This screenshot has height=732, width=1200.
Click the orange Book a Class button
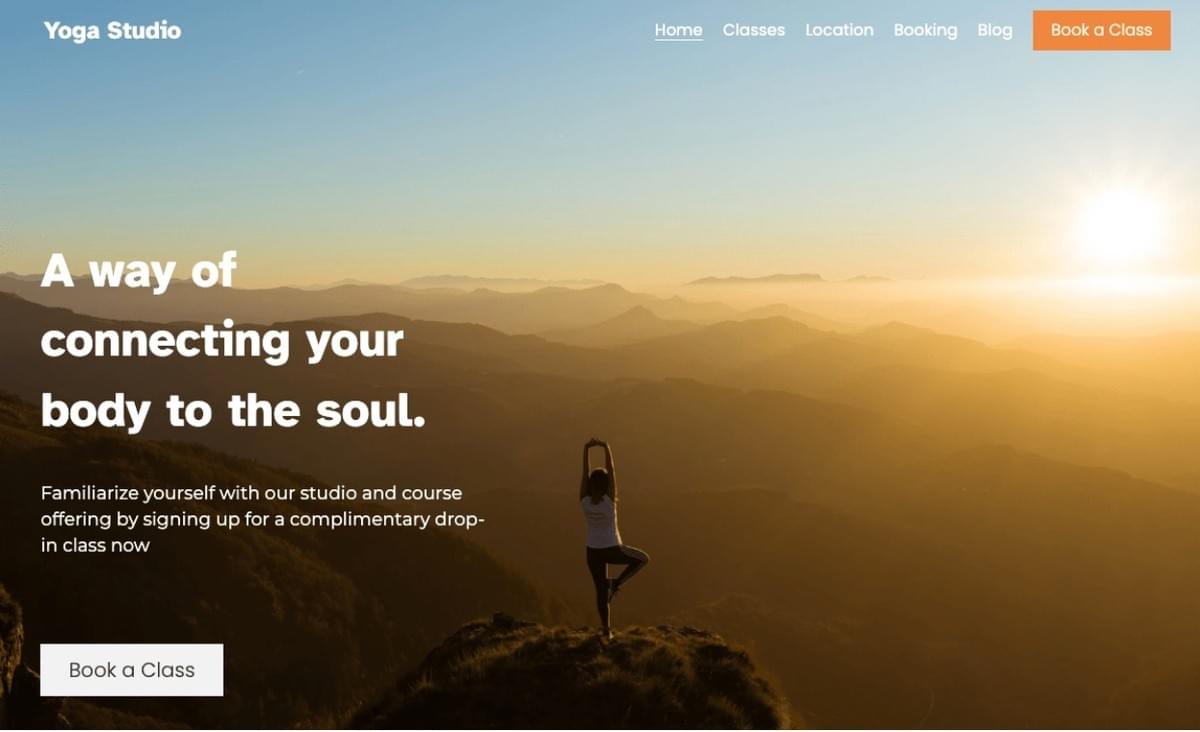click(1101, 30)
